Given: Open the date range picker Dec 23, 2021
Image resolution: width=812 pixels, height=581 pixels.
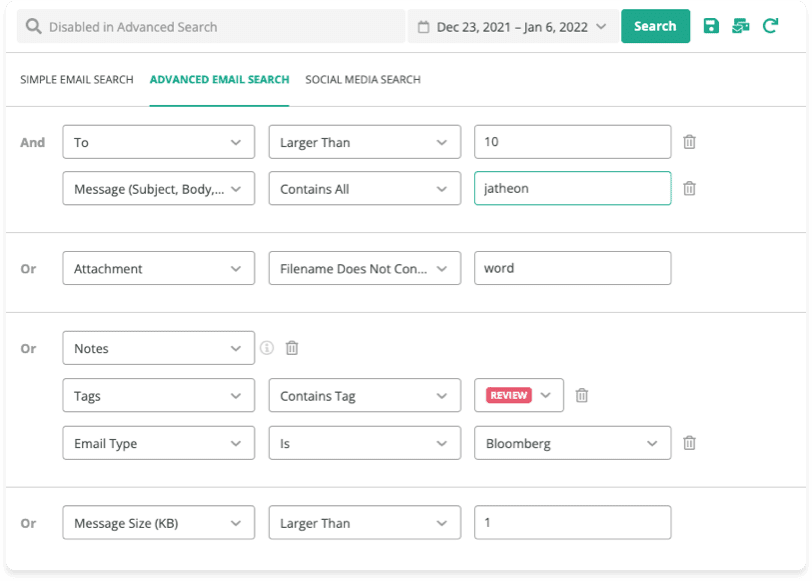Looking at the screenshot, I should click(513, 27).
